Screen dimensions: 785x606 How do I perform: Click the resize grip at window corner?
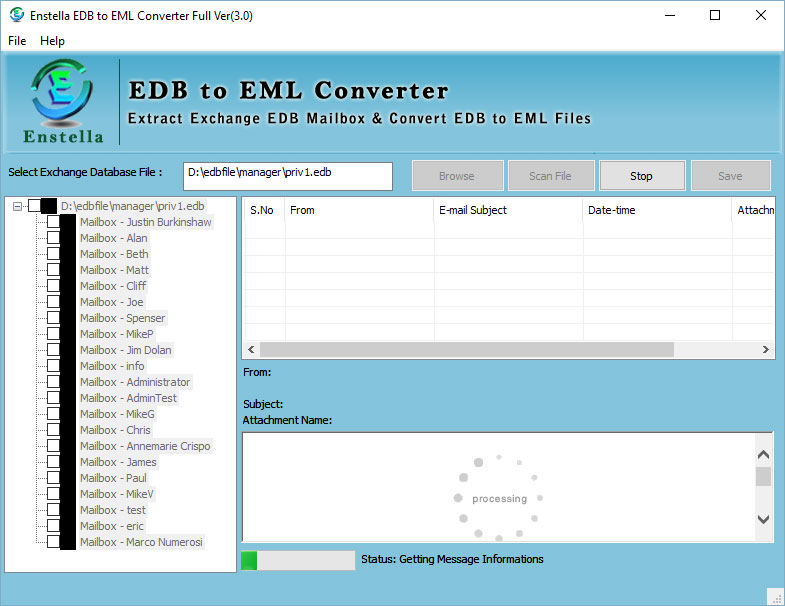pos(774,596)
